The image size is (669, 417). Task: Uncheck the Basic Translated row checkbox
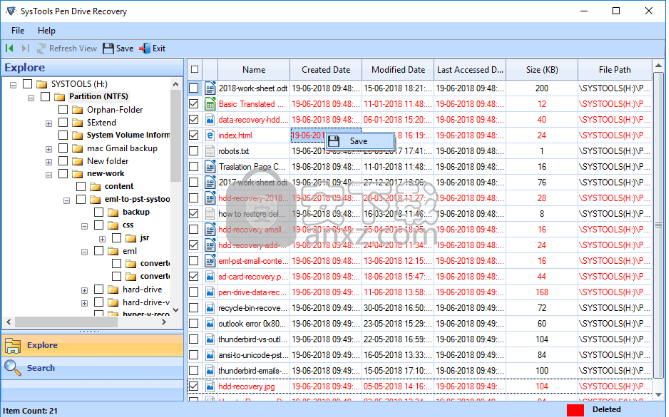pos(194,104)
